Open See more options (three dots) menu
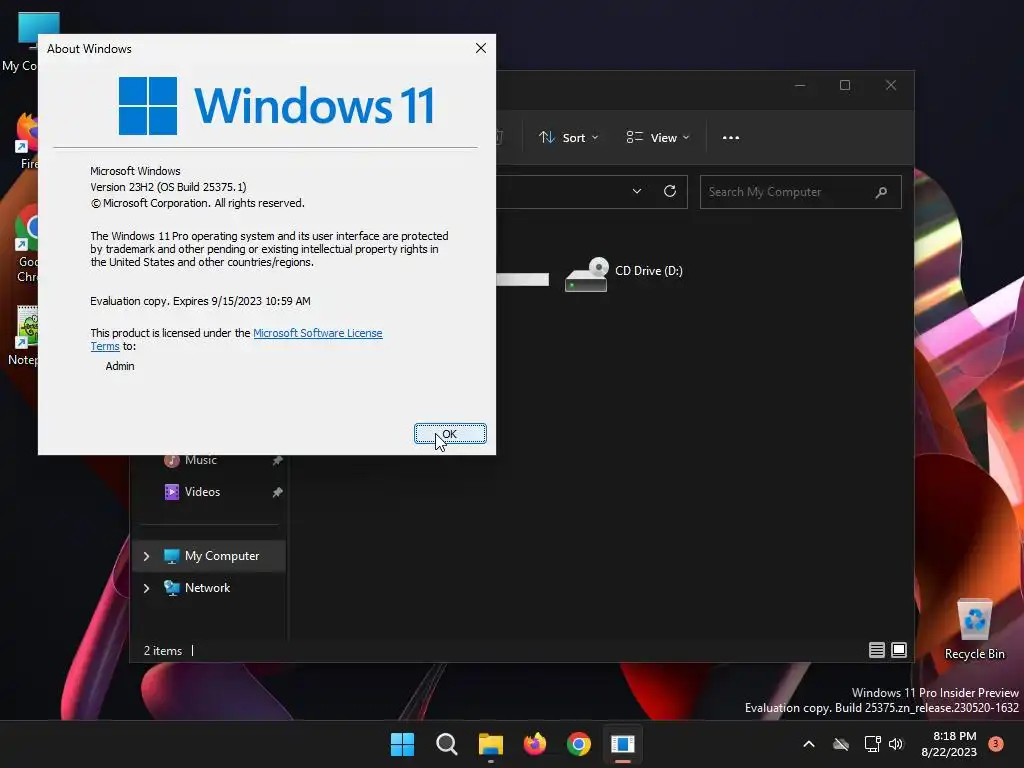 731,138
